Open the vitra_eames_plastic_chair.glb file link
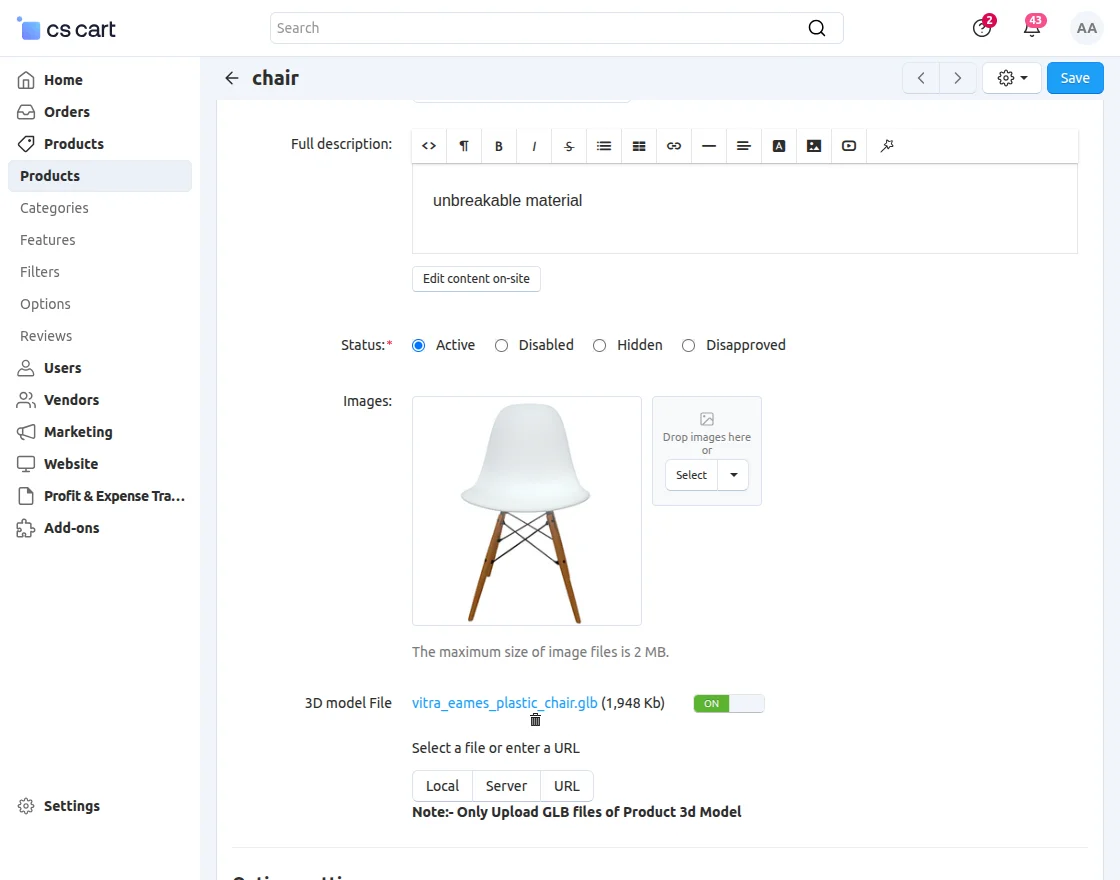Viewport: 1120px width, 880px height. point(504,703)
